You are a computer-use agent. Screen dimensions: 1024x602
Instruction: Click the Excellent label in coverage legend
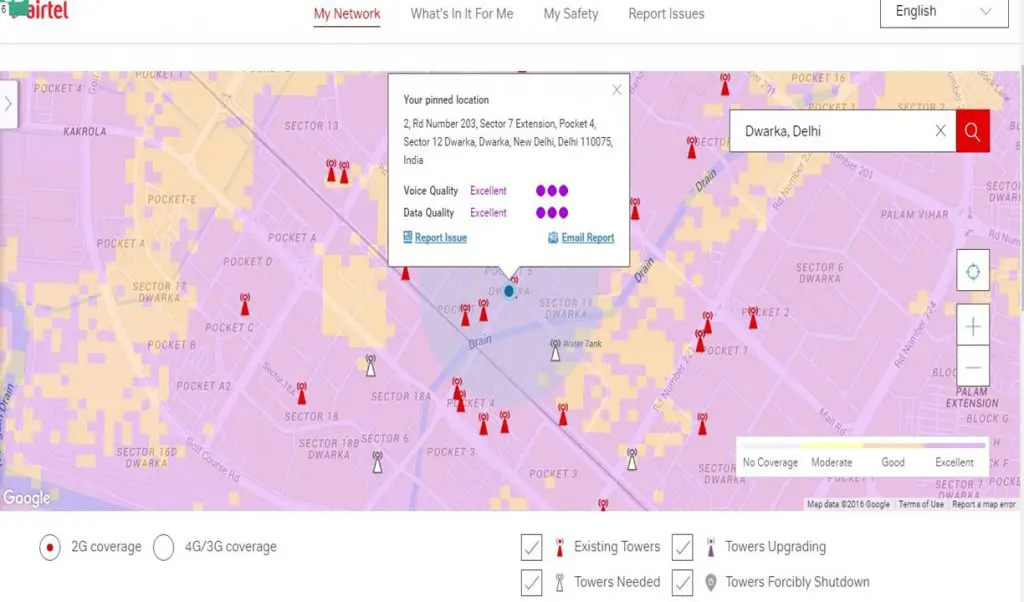(x=954, y=462)
